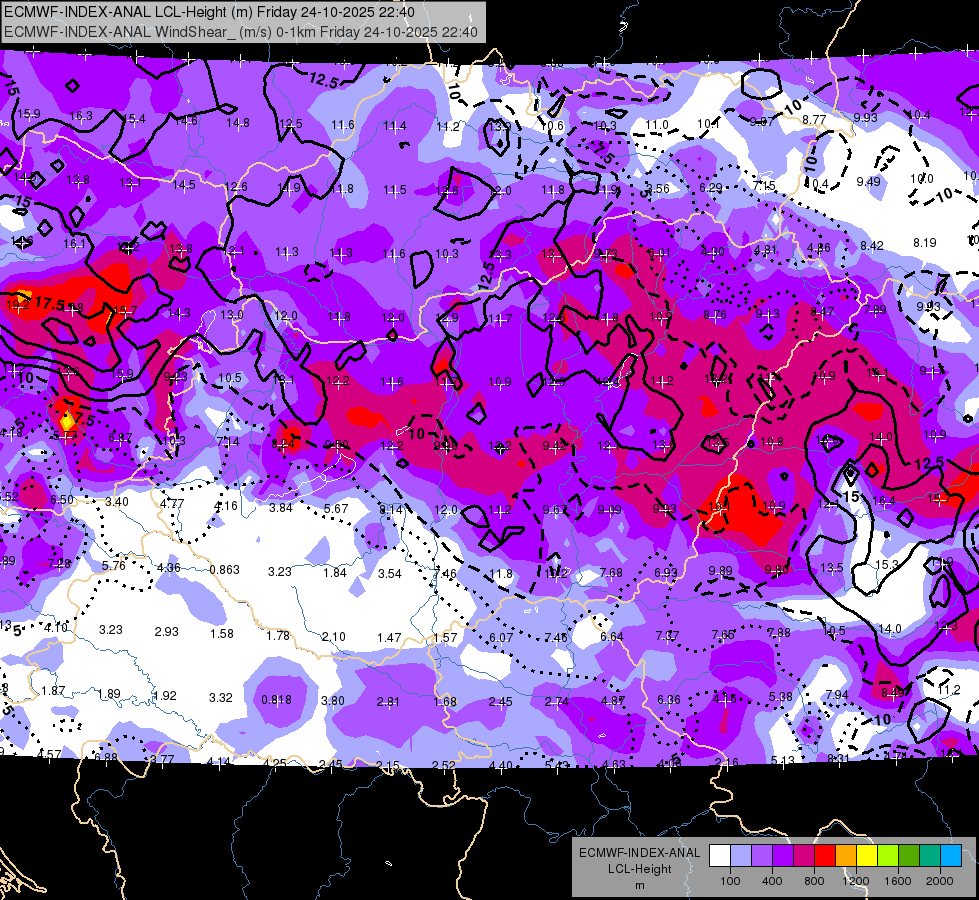
Task: Select the teal legend color swatch
Action: coord(930,855)
